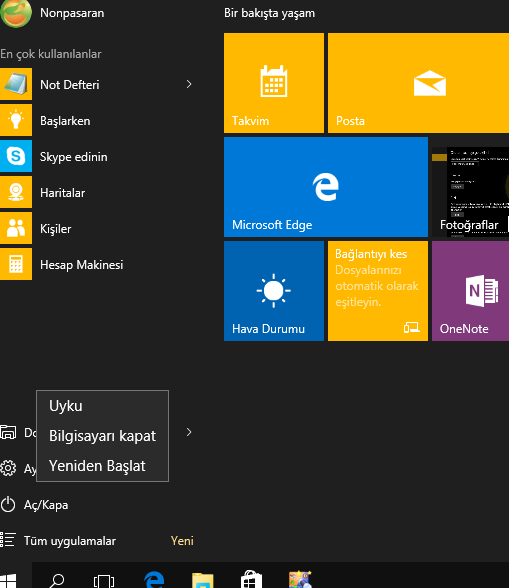Open the Store from the taskbar
This screenshot has height=588, width=509.
point(251,579)
